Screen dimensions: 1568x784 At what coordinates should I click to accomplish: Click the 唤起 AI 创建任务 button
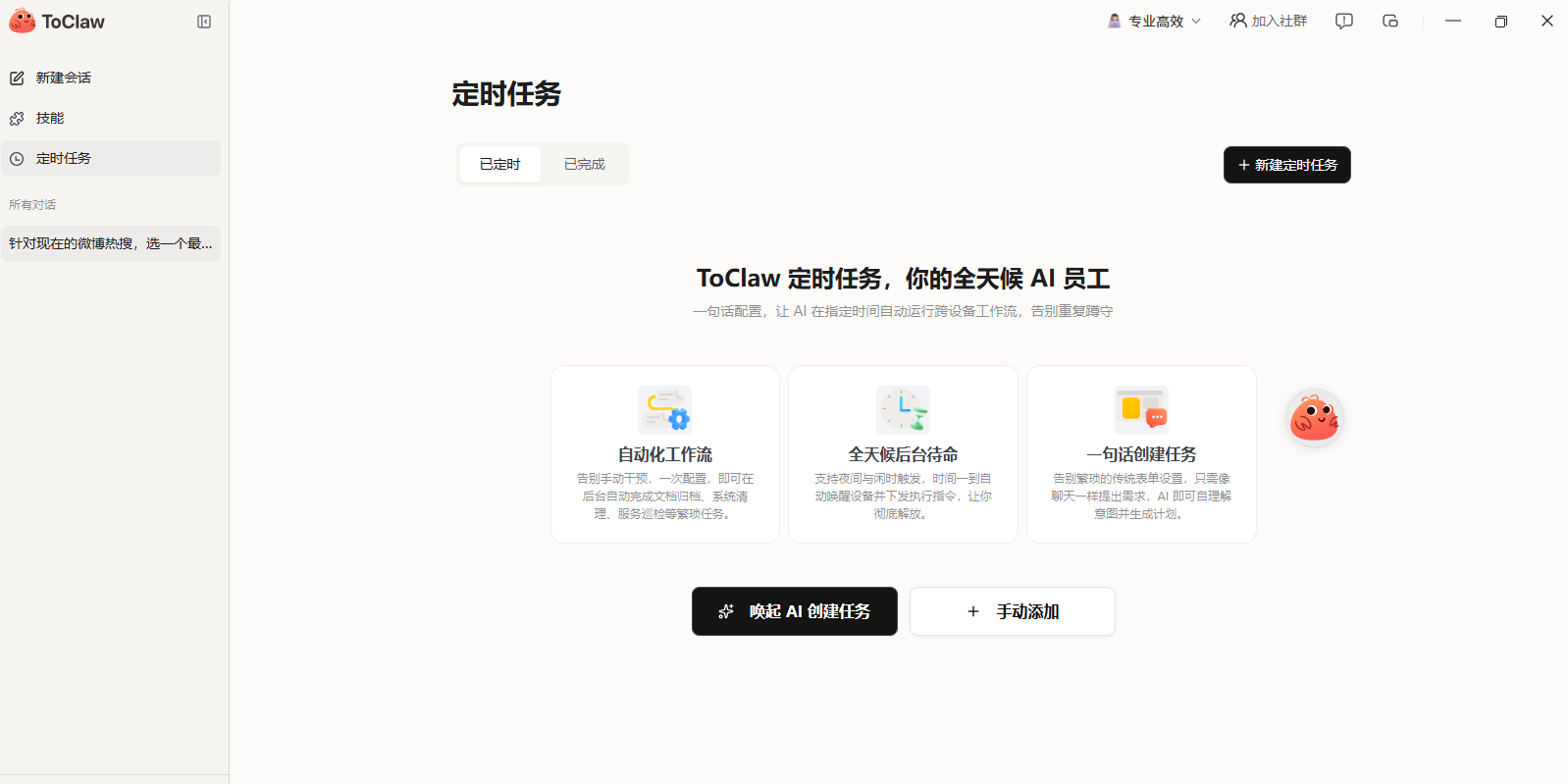pyautogui.click(x=795, y=611)
